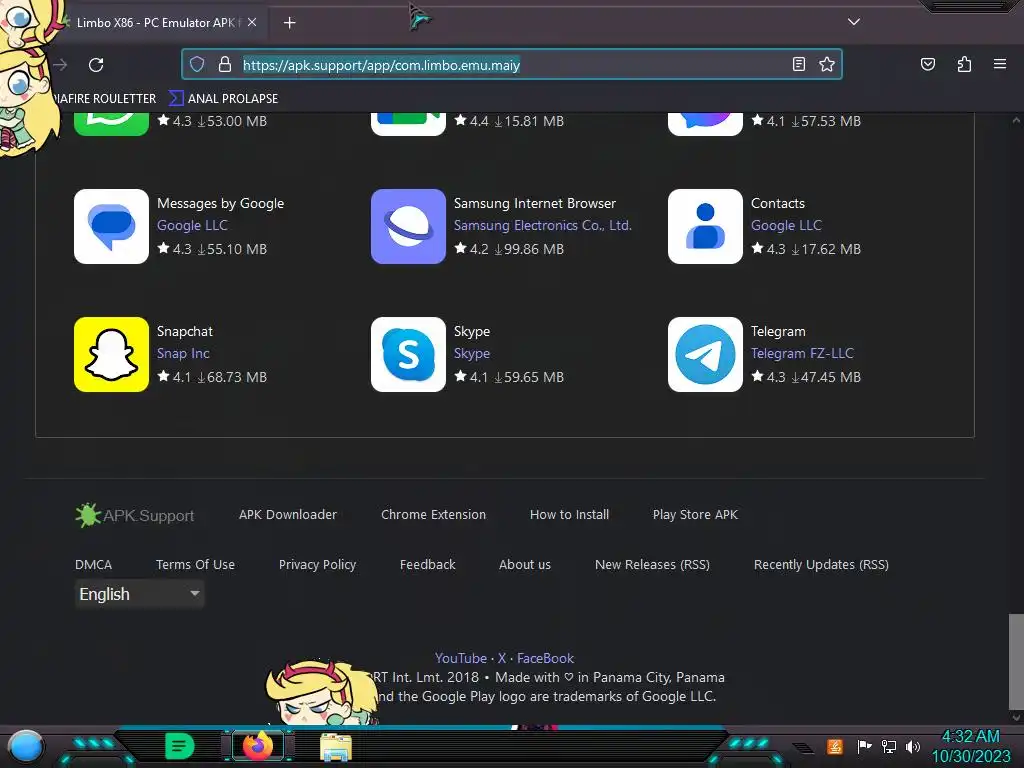
Task: Open the DMCA footer link
Action: [93, 564]
